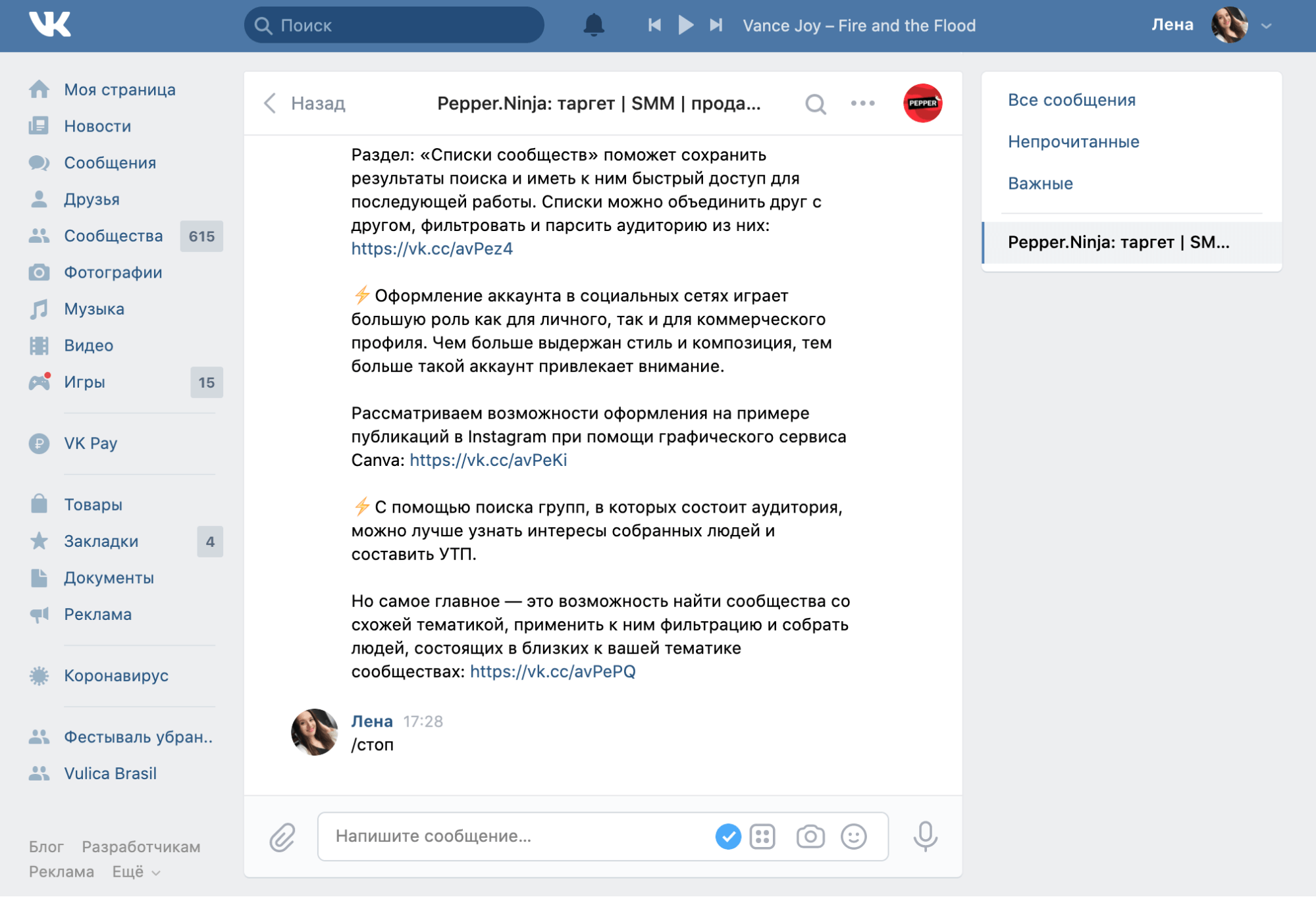1316x897 pixels.
Task: Toggle the blue checkmark icon in message field
Action: 727,836
